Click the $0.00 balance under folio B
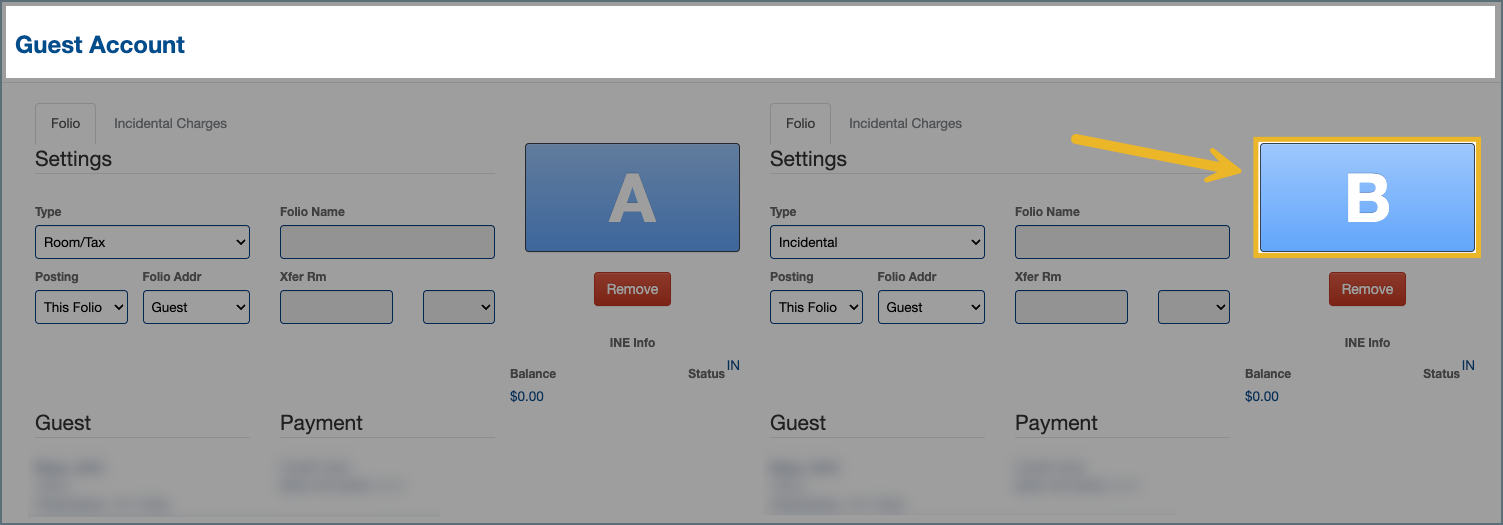The image size is (1503, 525). pos(1262,396)
